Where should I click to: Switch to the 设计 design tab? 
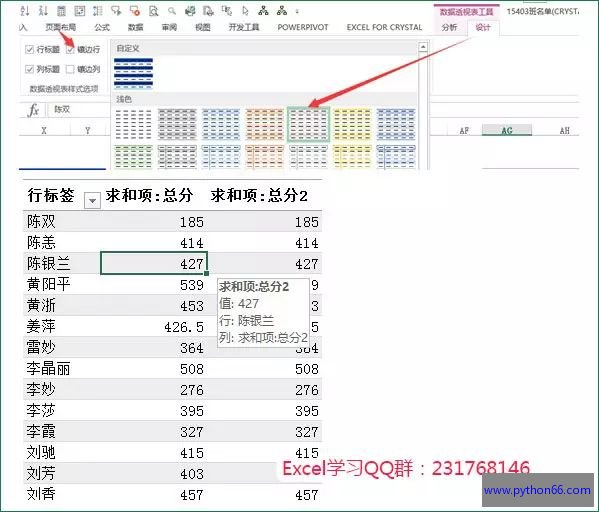(x=483, y=27)
